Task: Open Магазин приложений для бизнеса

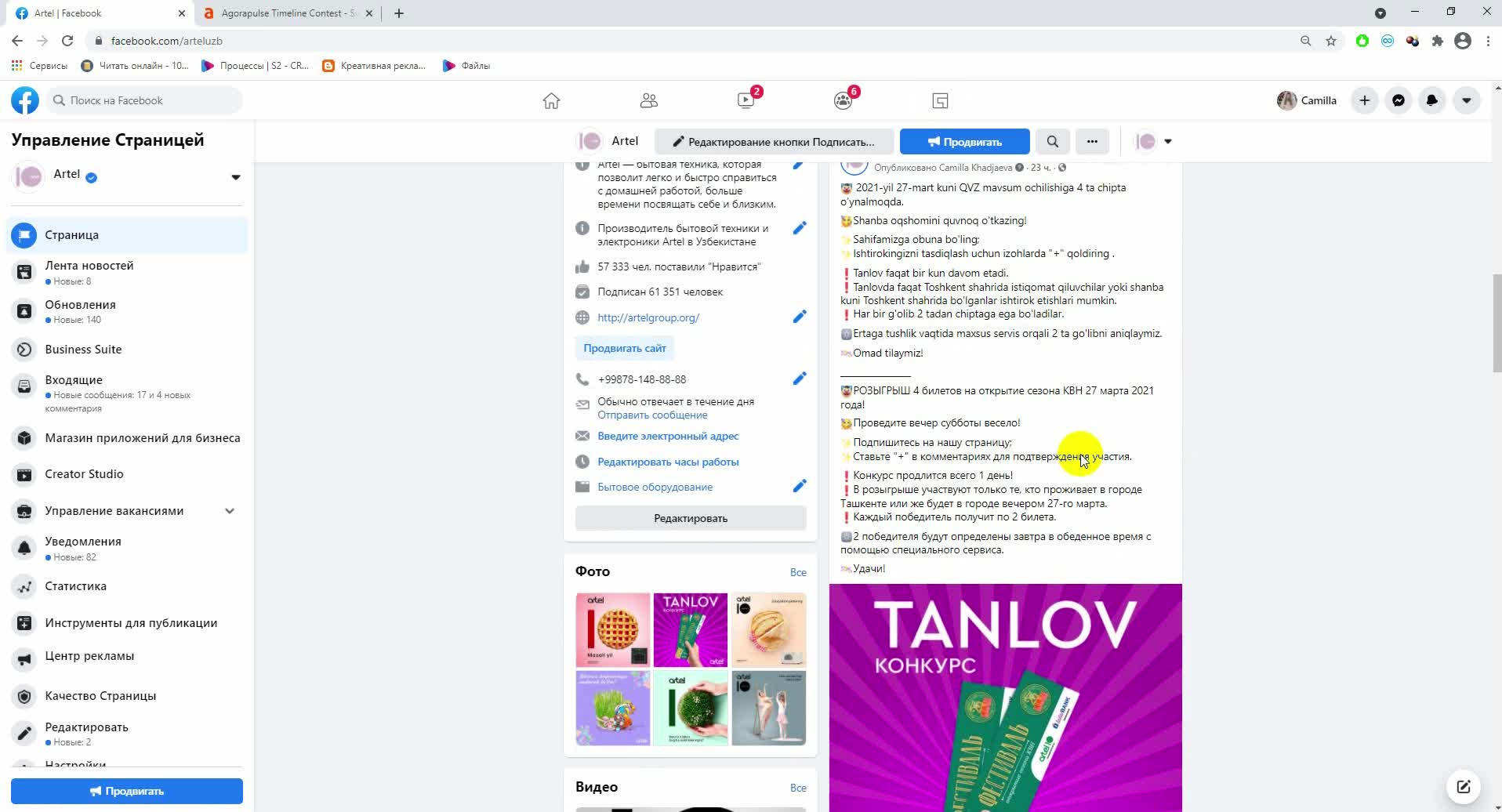Action: [127, 438]
